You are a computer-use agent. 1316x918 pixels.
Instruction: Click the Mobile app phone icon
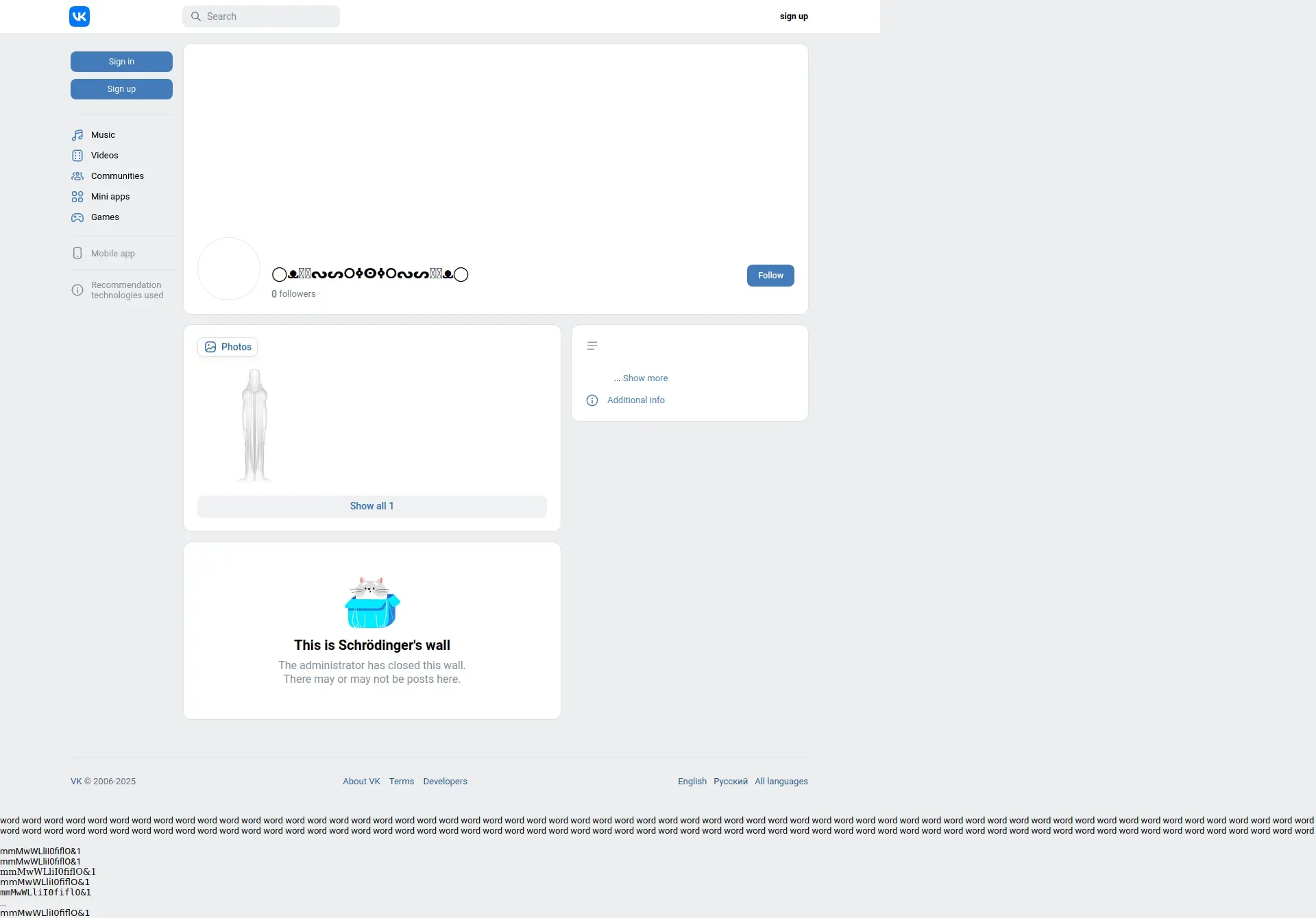pyautogui.click(x=77, y=254)
